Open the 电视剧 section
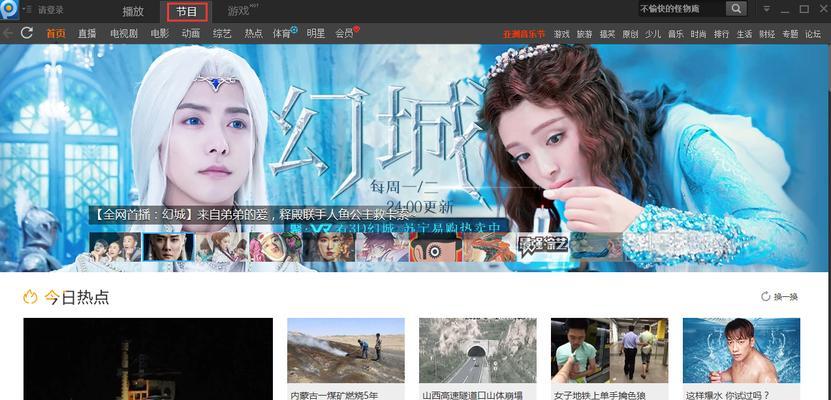831x400 pixels. click(124, 33)
